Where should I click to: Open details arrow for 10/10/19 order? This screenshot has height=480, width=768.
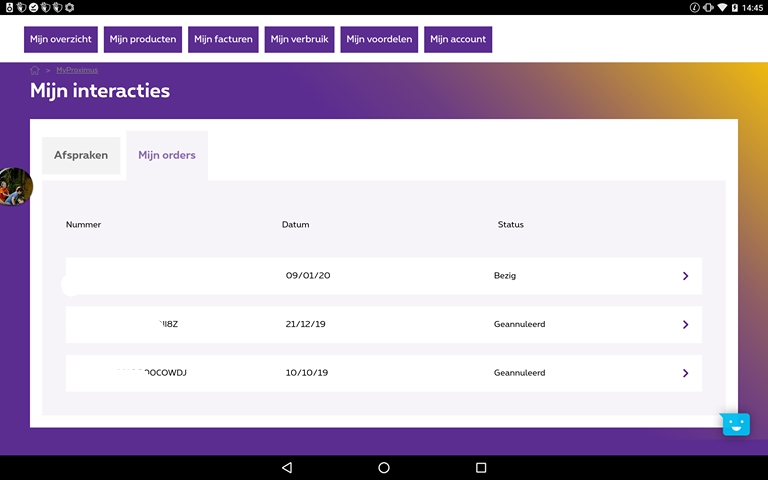685,373
